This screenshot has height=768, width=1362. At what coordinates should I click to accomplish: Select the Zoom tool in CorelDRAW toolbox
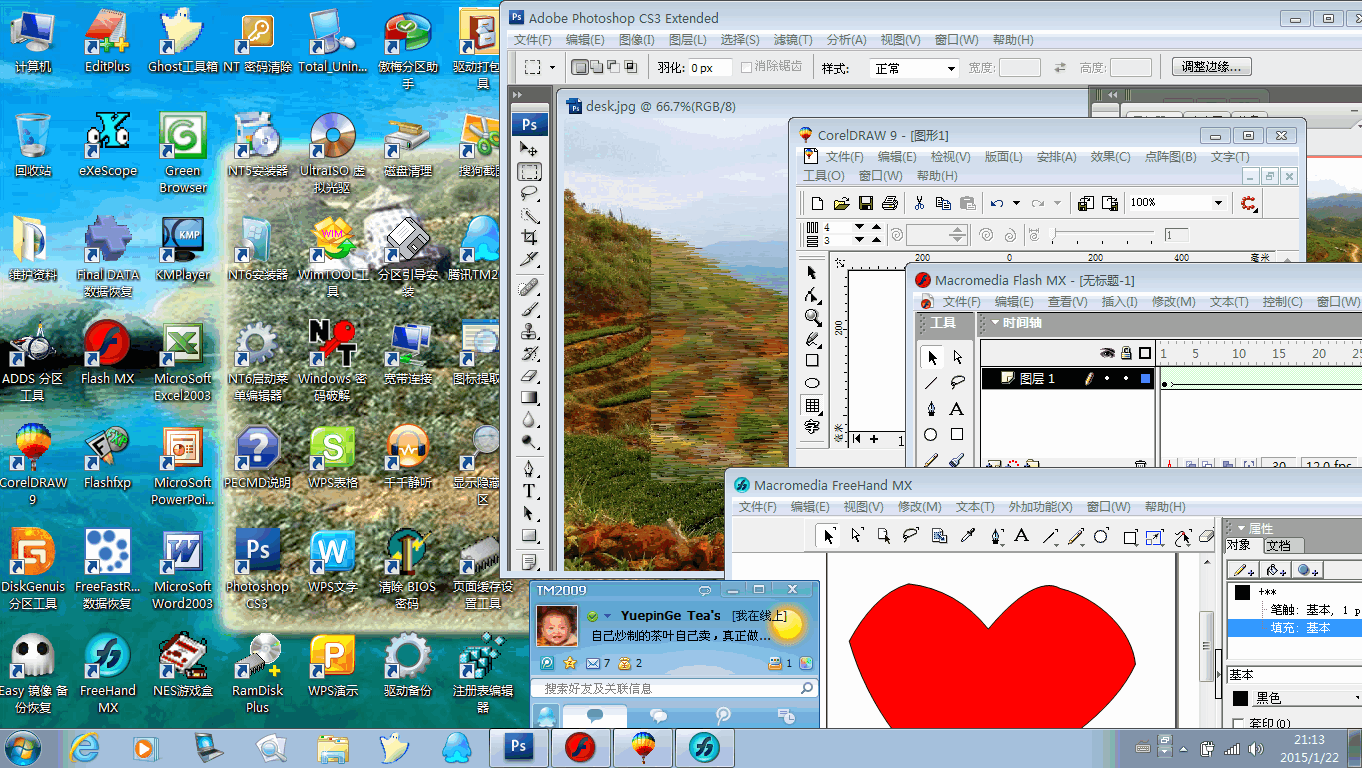[813, 317]
